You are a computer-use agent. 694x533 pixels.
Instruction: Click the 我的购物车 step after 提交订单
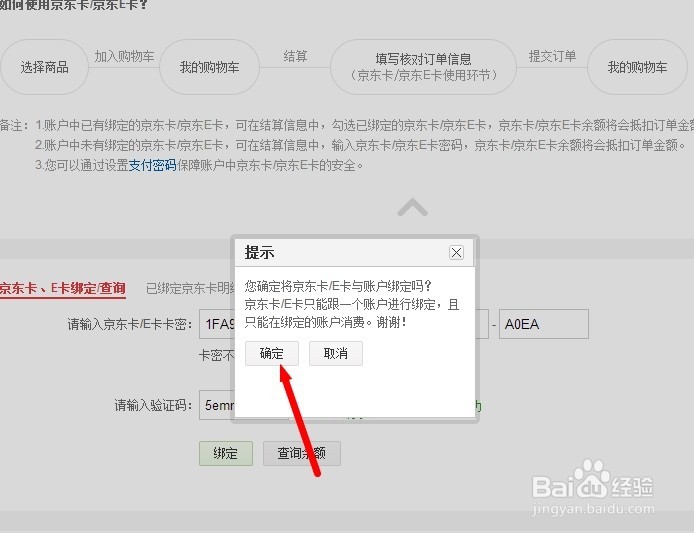pyautogui.click(x=637, y=67)
